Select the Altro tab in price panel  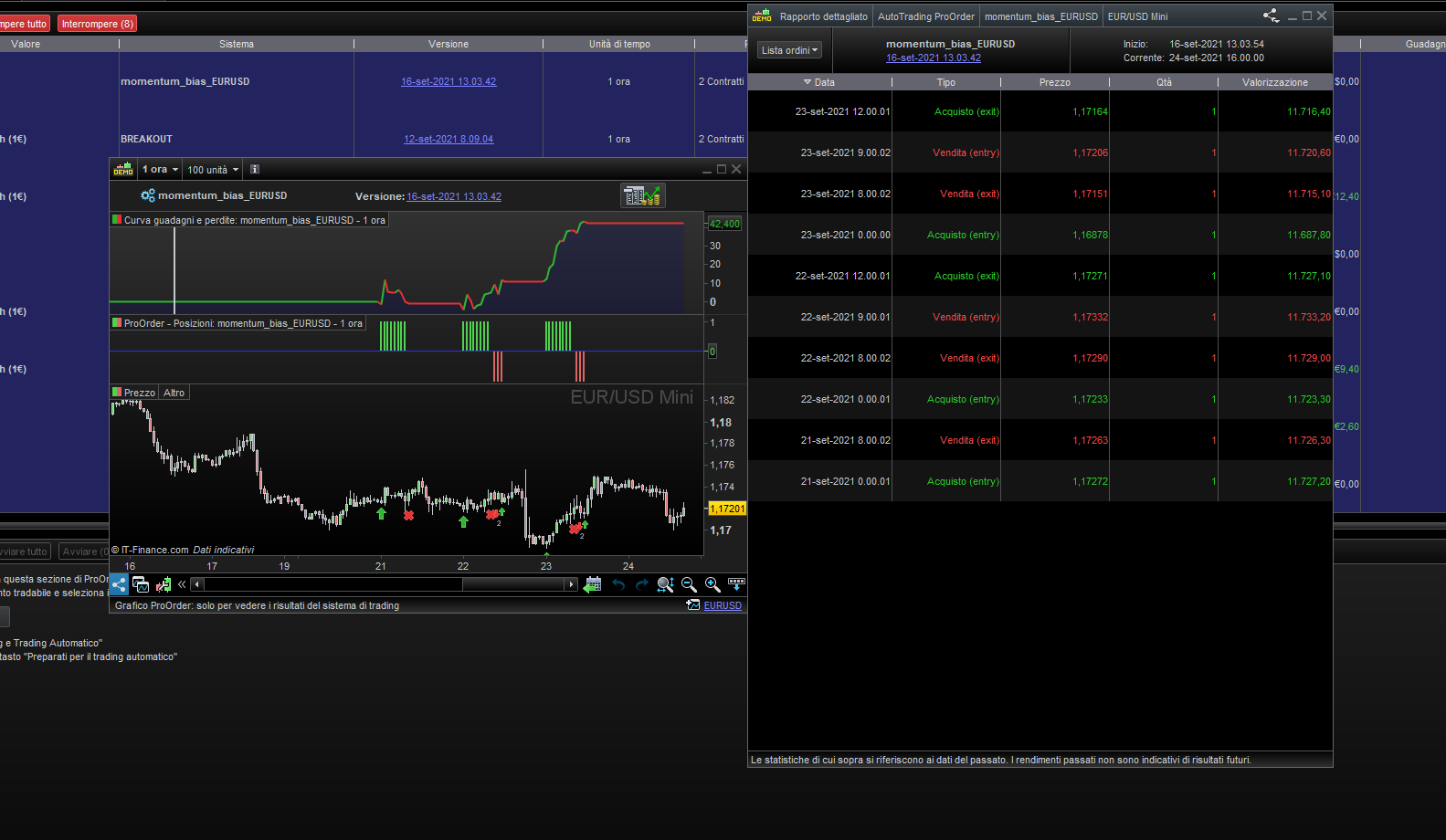tap(174, 393)
